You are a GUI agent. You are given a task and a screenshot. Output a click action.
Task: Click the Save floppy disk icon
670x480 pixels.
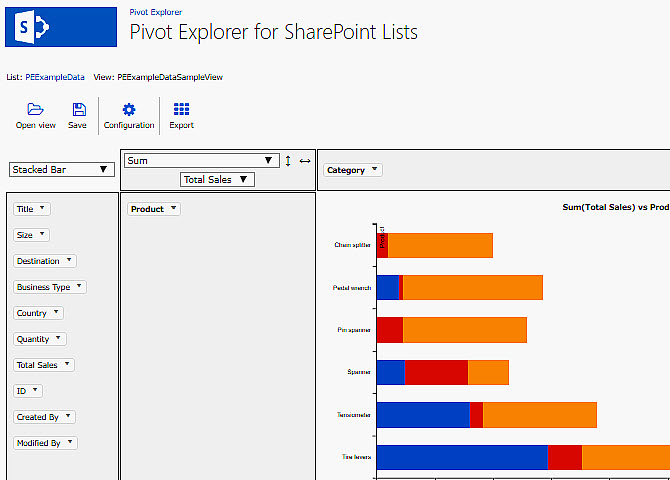(79, 109)
